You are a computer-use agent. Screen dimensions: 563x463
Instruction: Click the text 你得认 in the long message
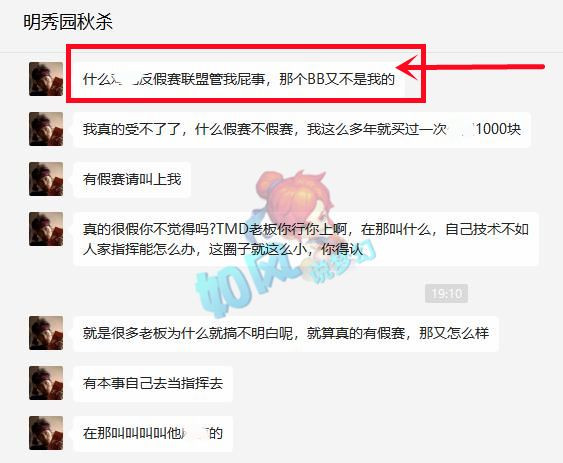click(x=342, y=249)
